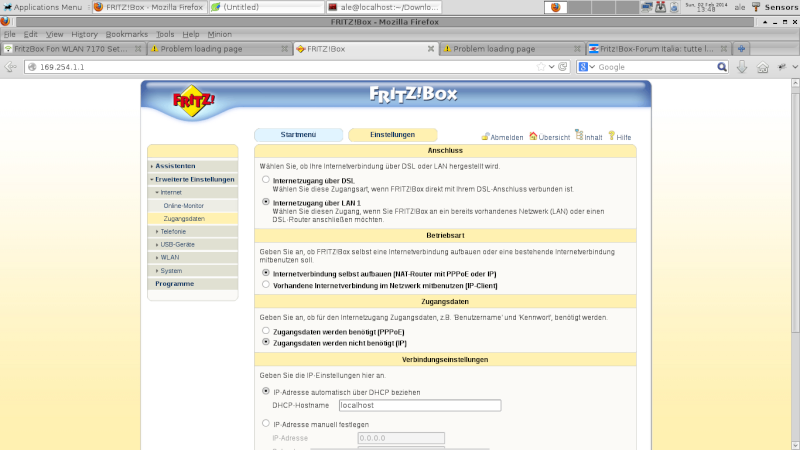This screenshot has height=450, width=800.
Task: Bookmark page with the star icon
Action: [541, 67]
